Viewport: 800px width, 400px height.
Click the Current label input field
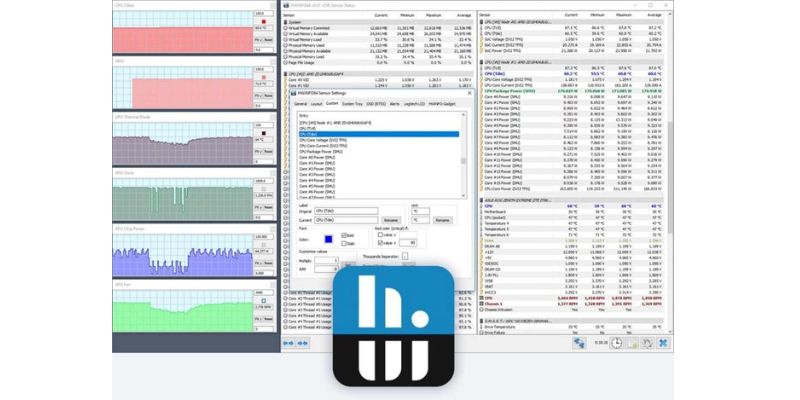click(346, 220)
